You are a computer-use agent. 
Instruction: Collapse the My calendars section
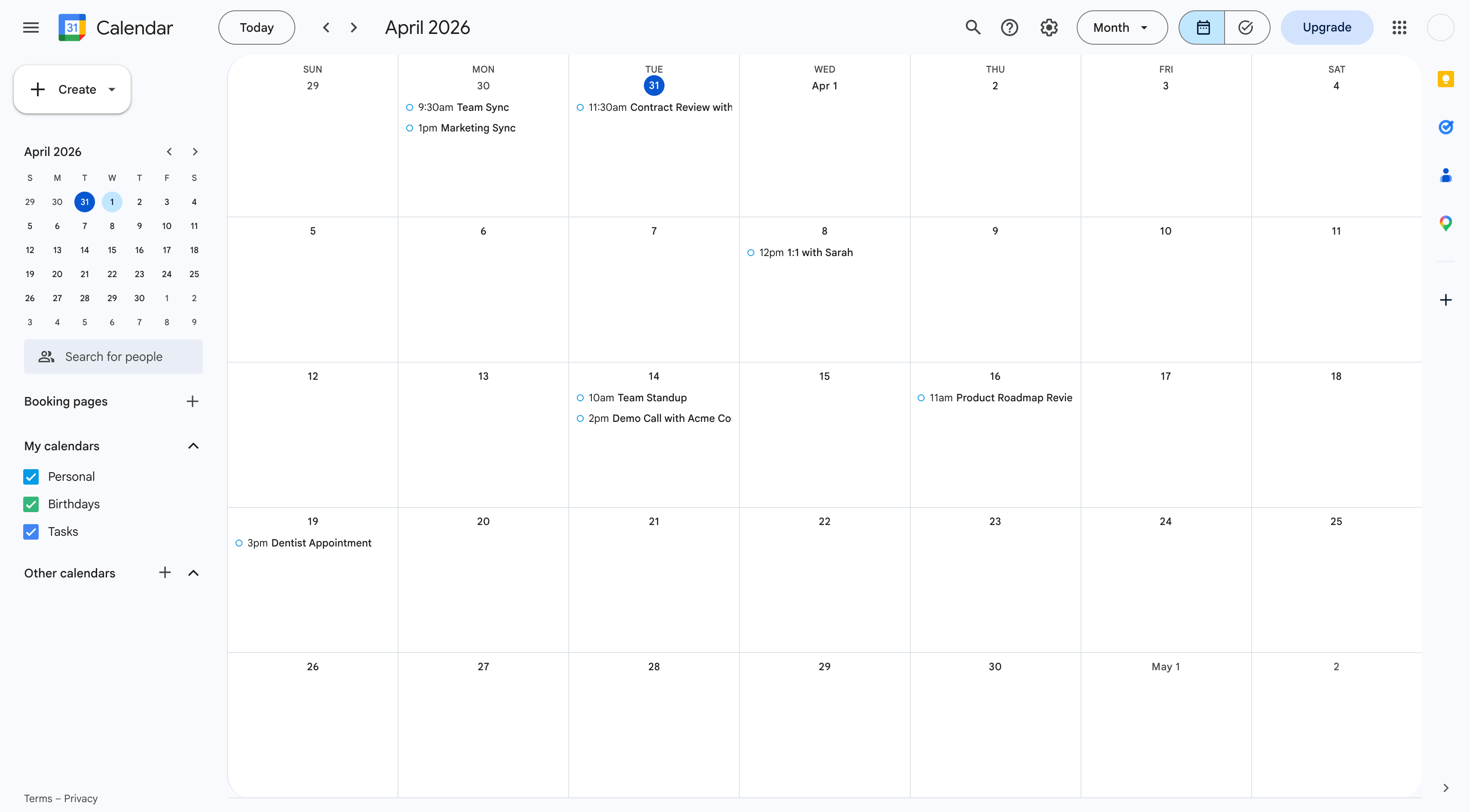193,446
